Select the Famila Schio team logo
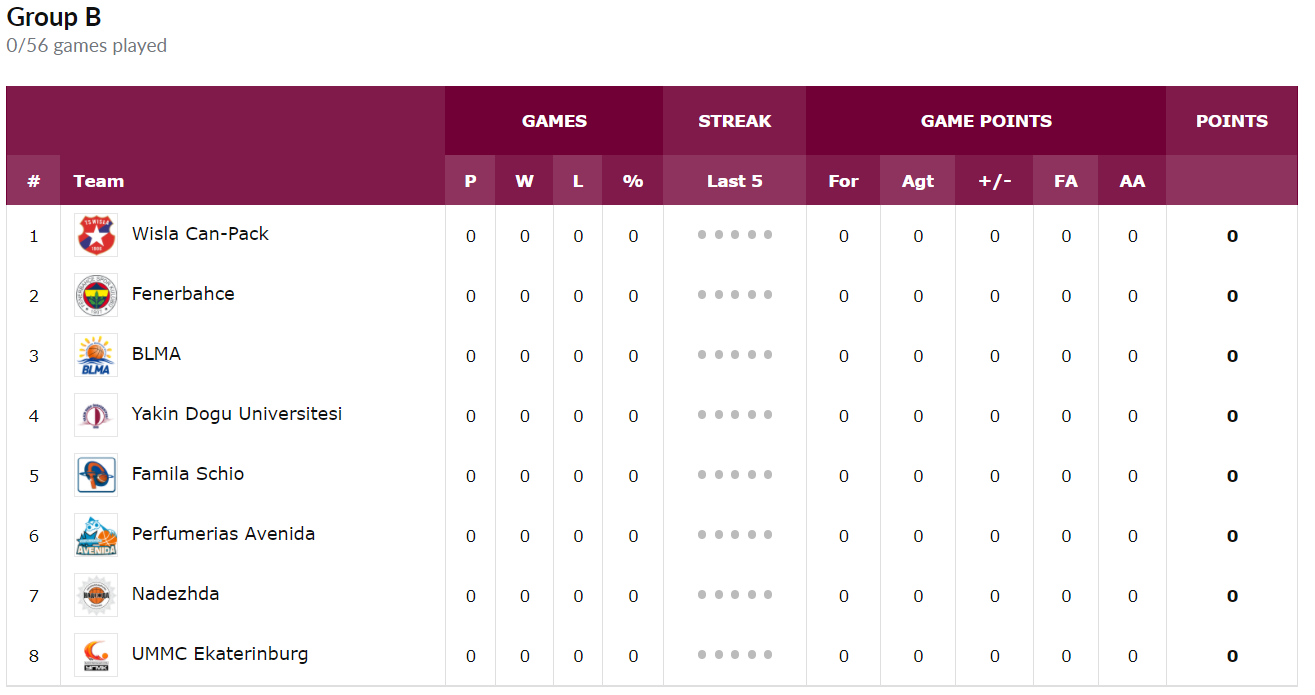This screenshot has width=1315, height=695. click(x=96, y=475)
